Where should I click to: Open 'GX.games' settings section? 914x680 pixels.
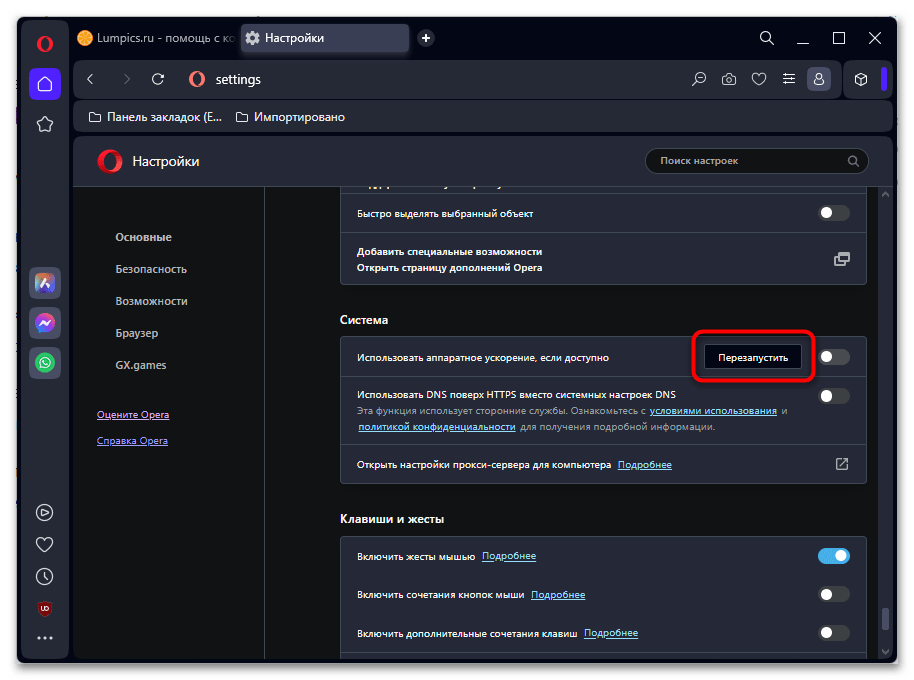(x=140, y=365)
